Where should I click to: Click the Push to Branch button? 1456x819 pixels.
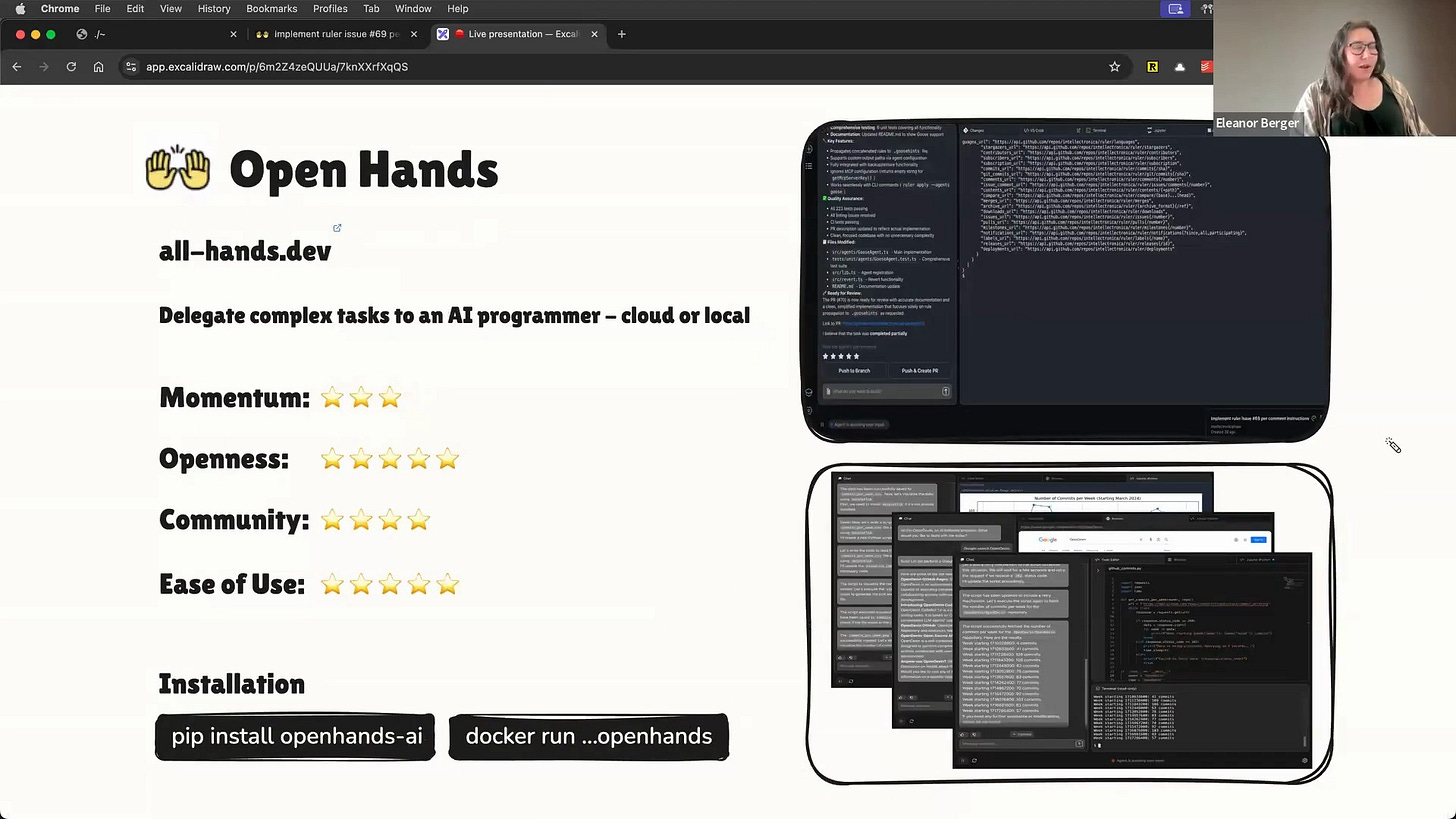tap(854, 370)
